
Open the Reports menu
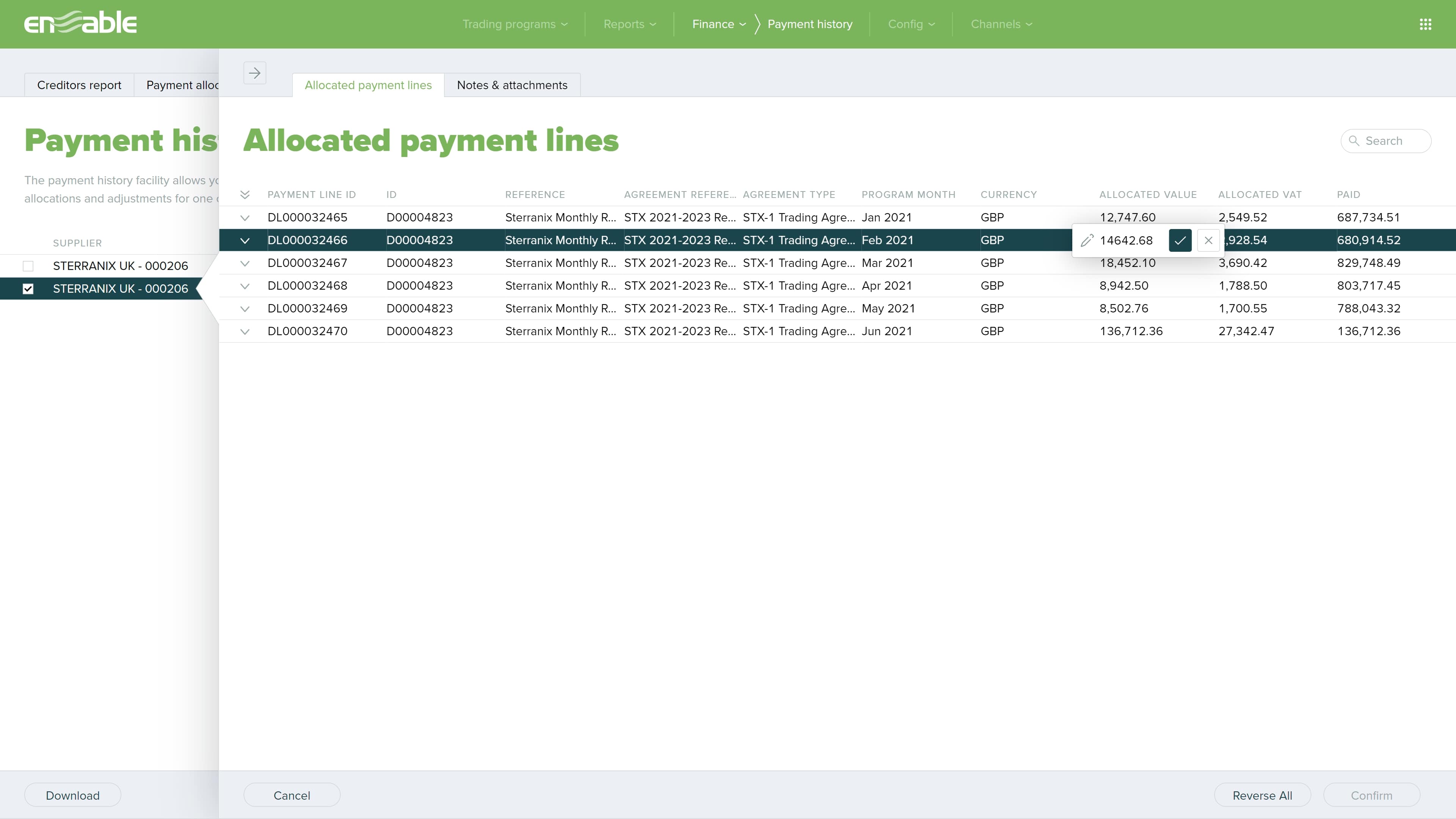pyautogui.click(x=629, y=24)
